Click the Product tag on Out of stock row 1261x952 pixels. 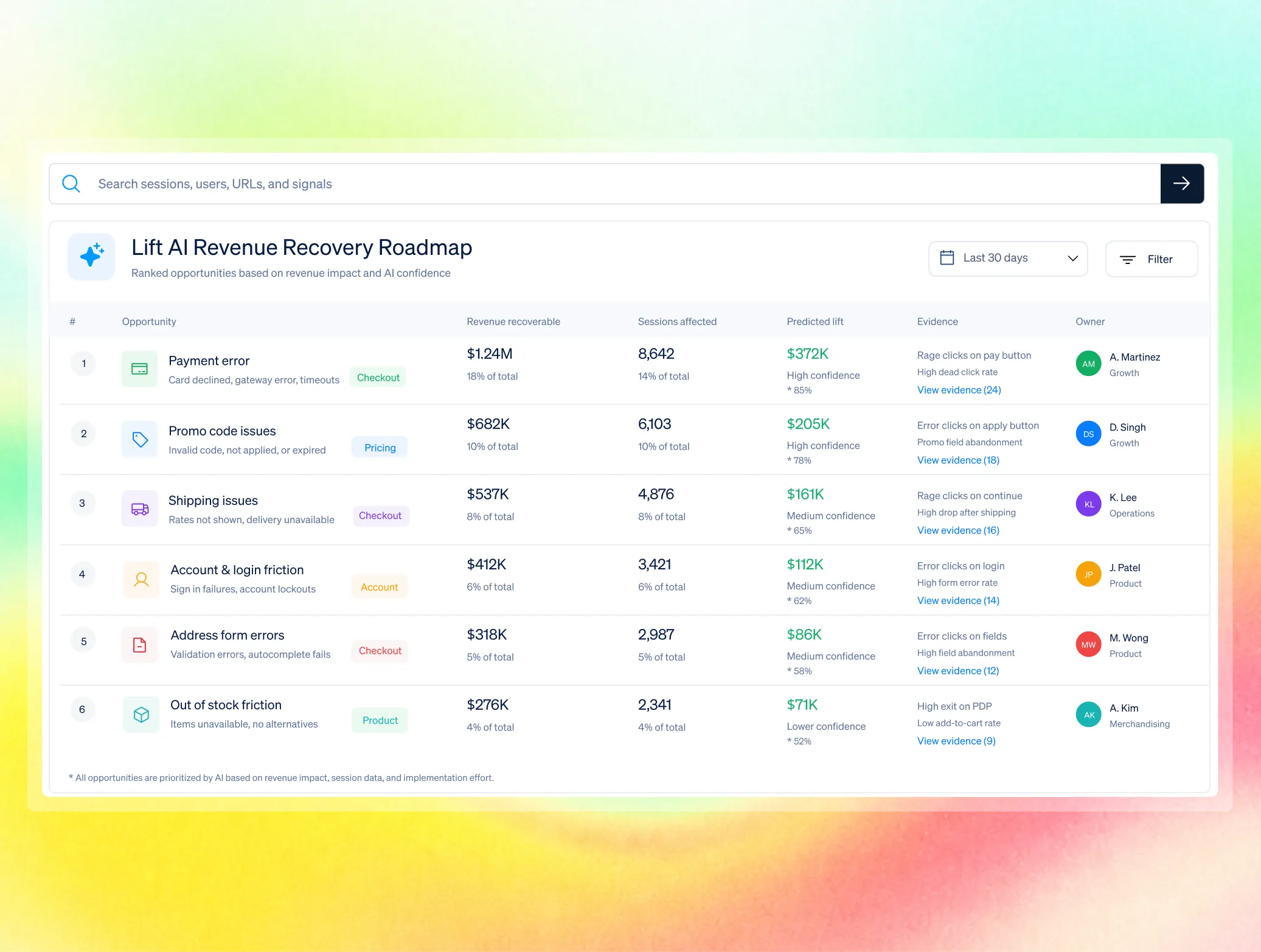pos(380,720)
